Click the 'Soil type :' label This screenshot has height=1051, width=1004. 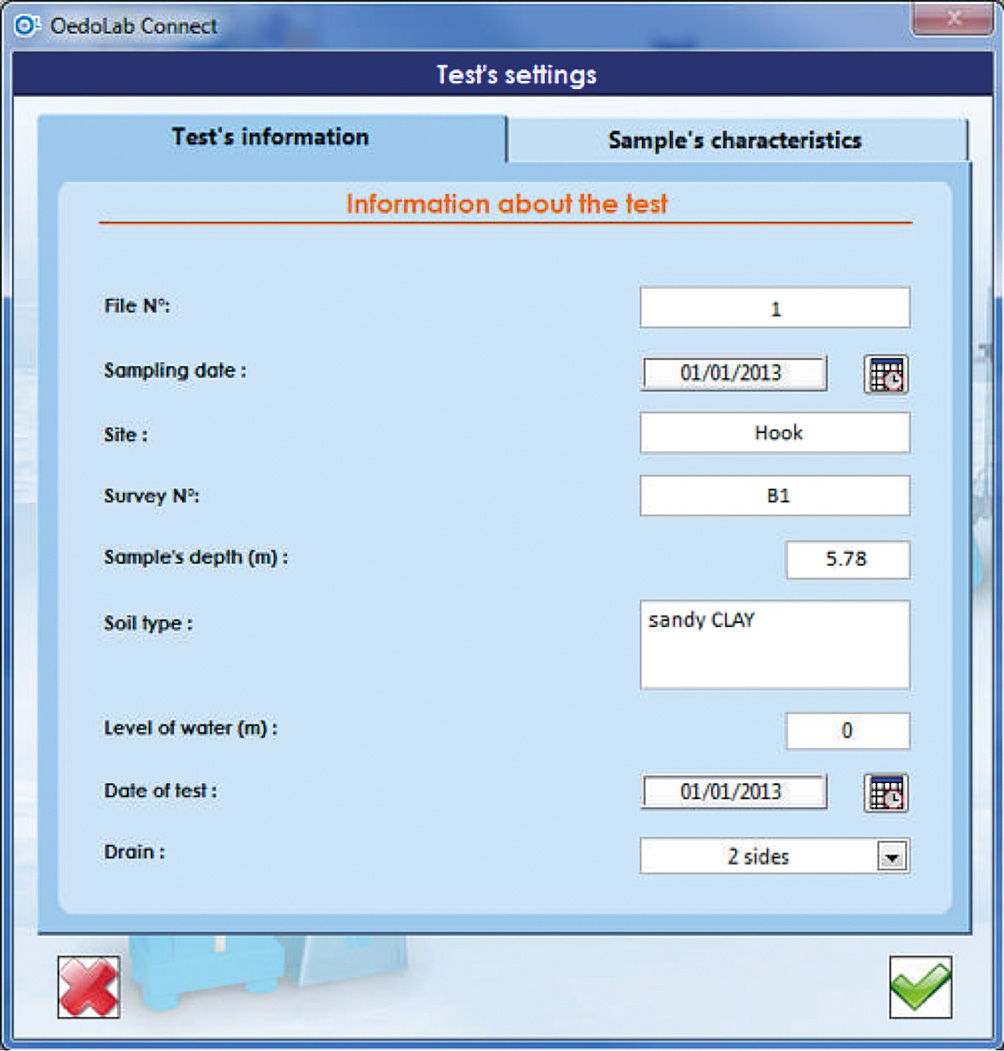coord(148,623)
